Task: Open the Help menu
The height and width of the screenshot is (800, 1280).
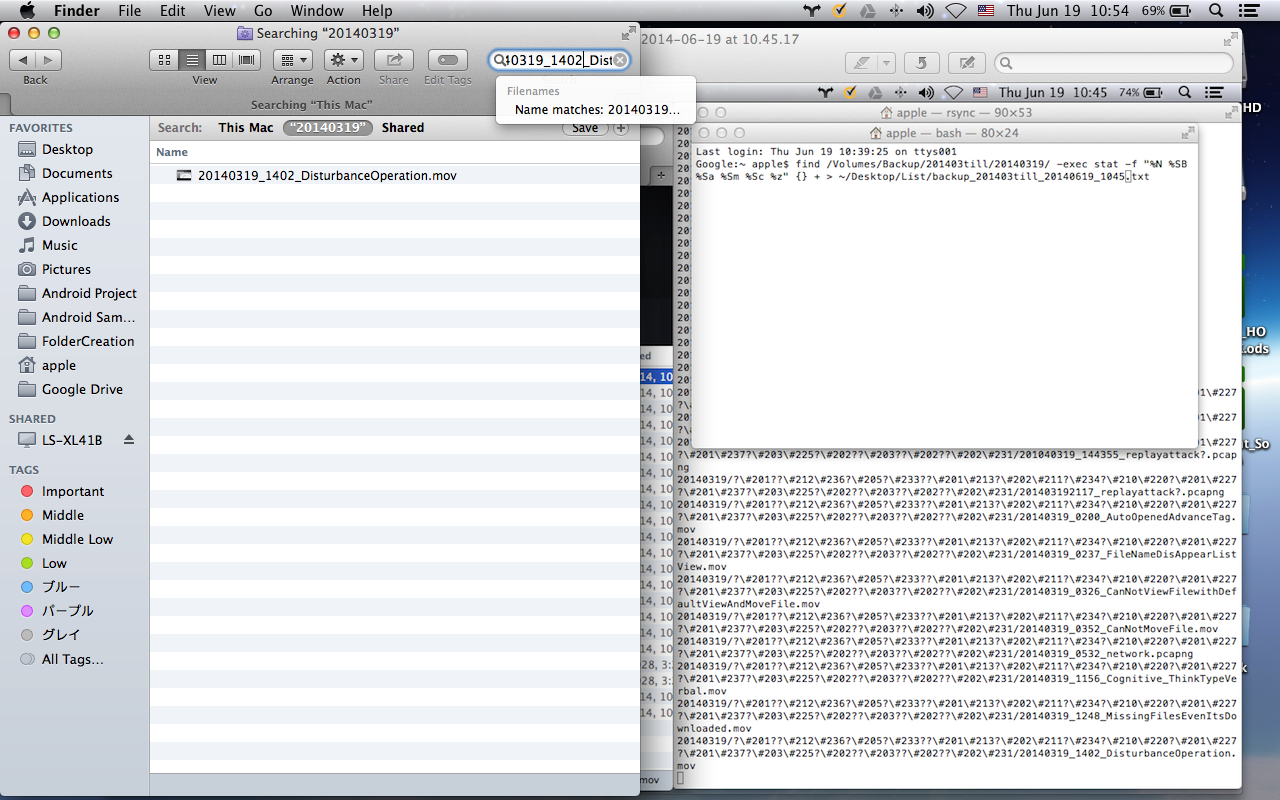Action: (x=377, y=11)
